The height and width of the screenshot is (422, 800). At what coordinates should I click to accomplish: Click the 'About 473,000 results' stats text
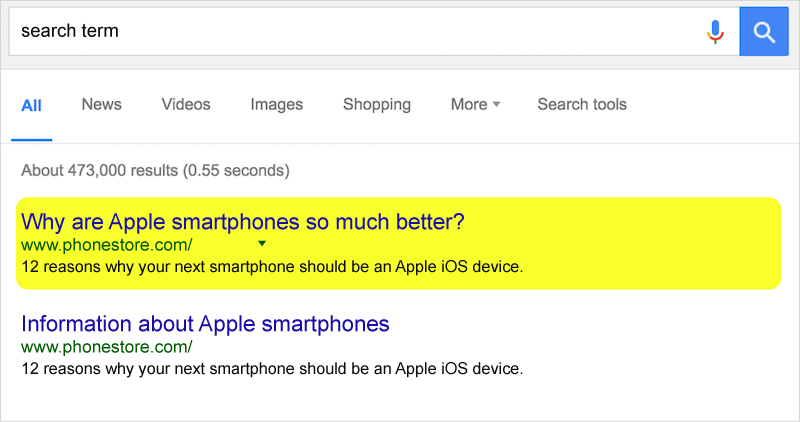click(x=155, y=170)
